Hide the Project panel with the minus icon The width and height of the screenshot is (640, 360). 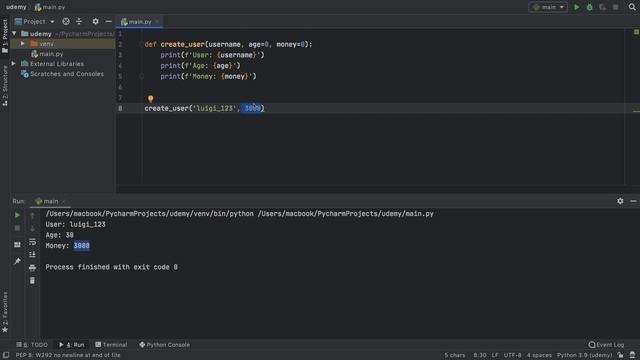click(x=108, y=21)
